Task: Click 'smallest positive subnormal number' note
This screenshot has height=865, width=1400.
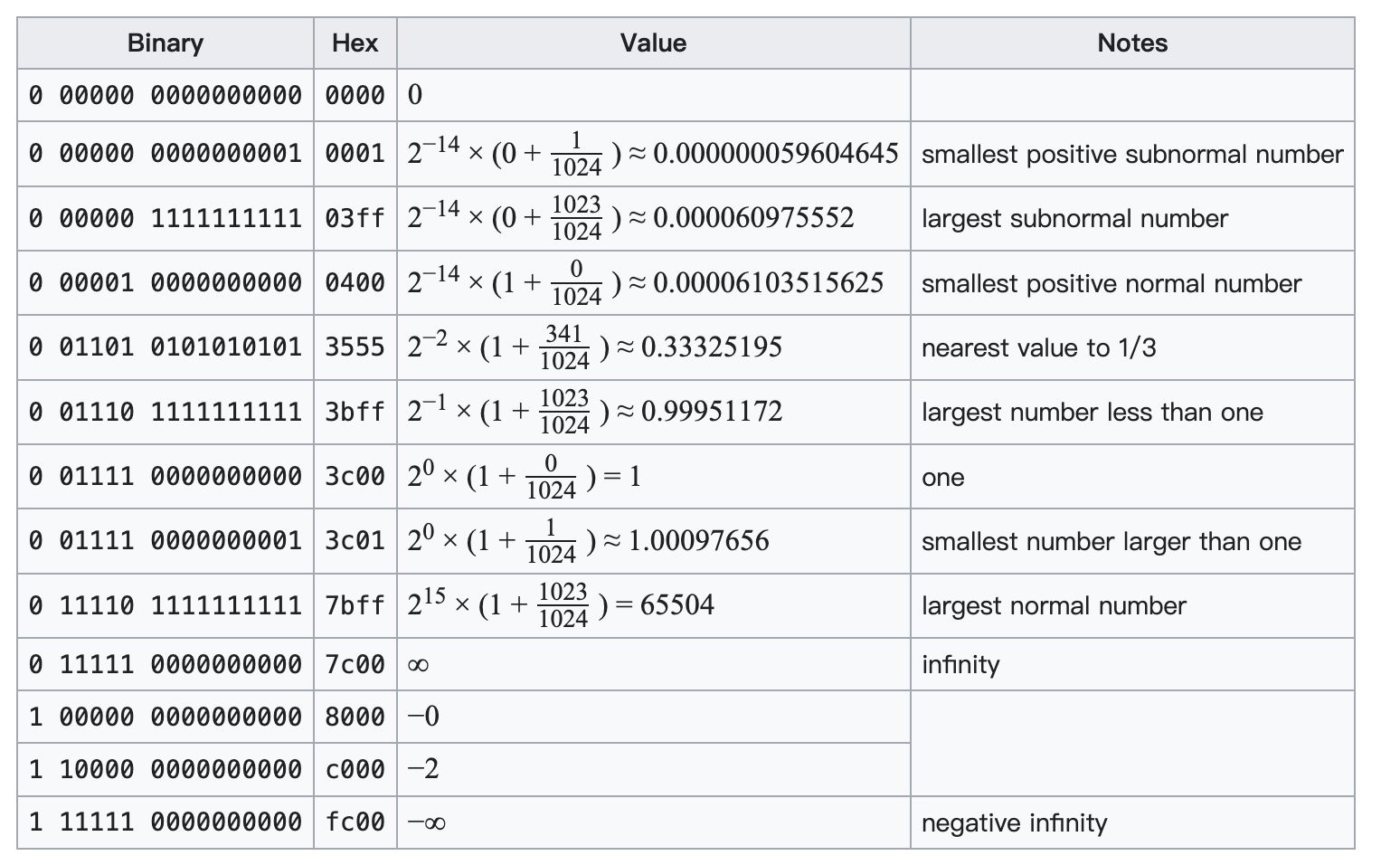Action: (1132, 155)
